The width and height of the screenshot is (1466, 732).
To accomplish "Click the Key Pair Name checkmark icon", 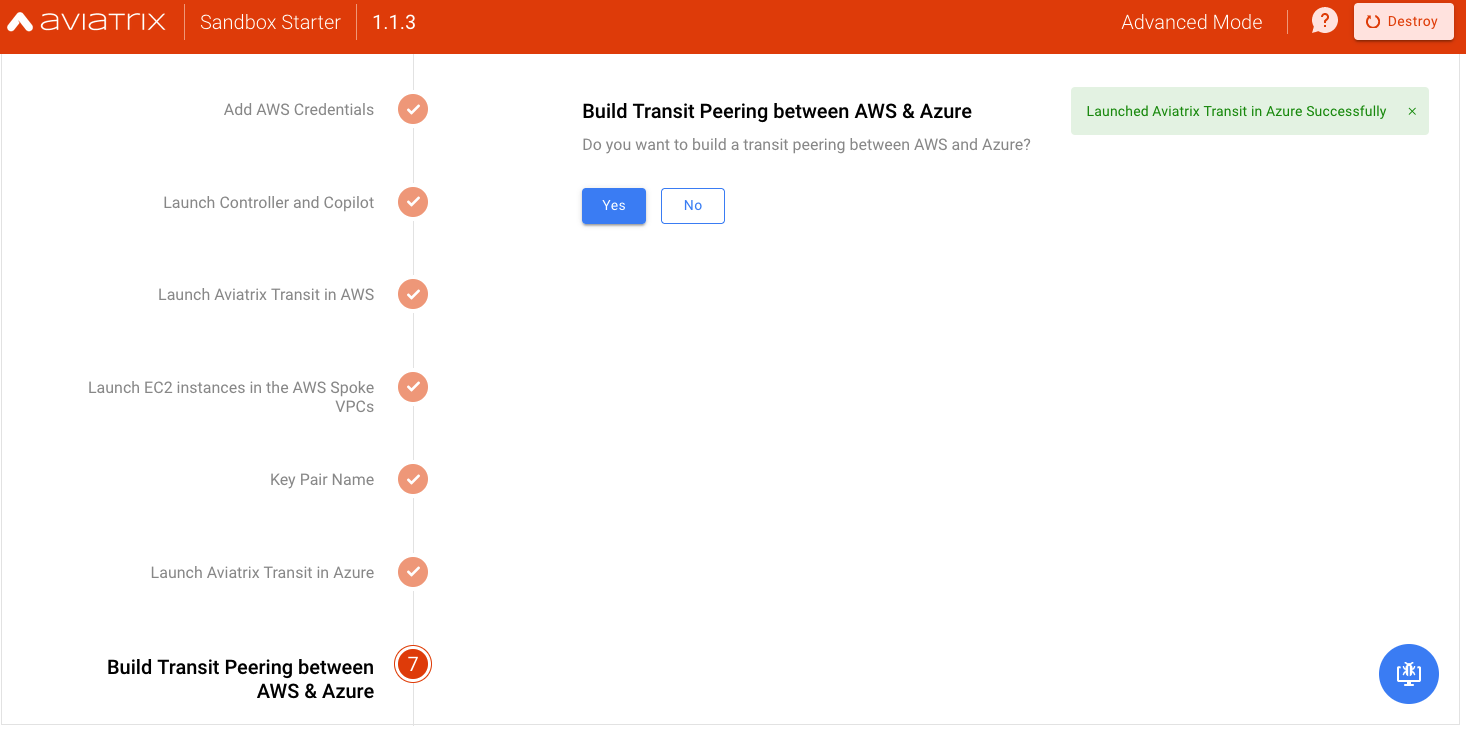I will (413, 479).
